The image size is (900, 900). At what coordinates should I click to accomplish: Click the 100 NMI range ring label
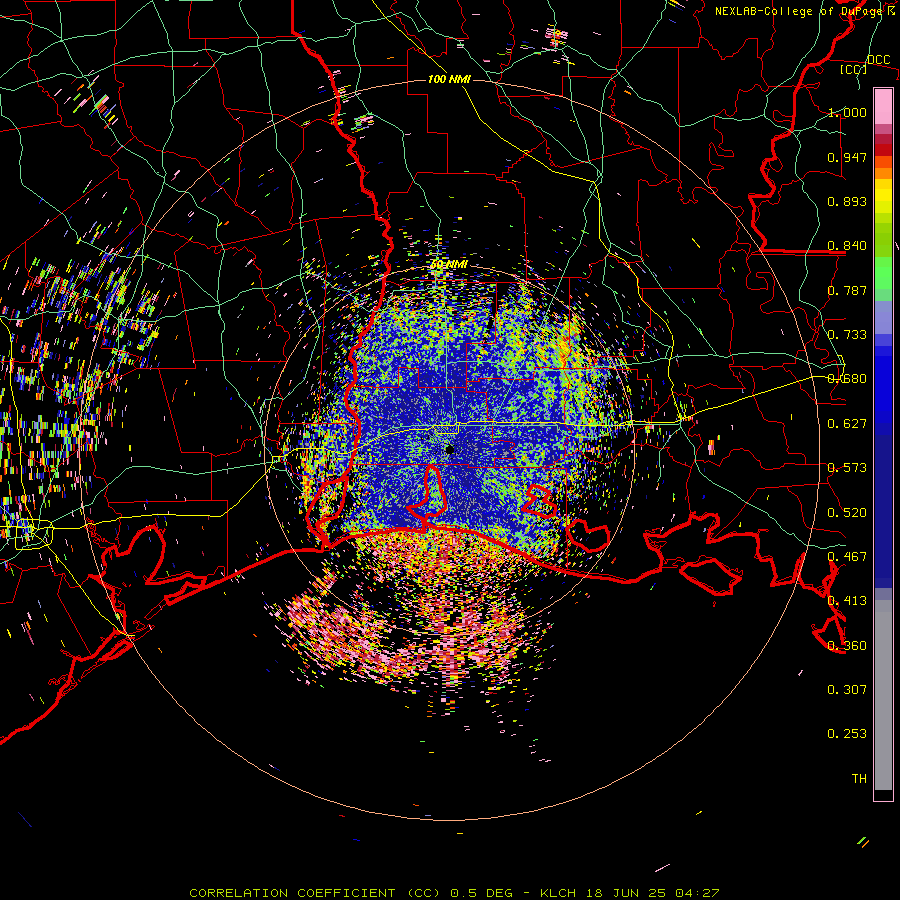449,79
